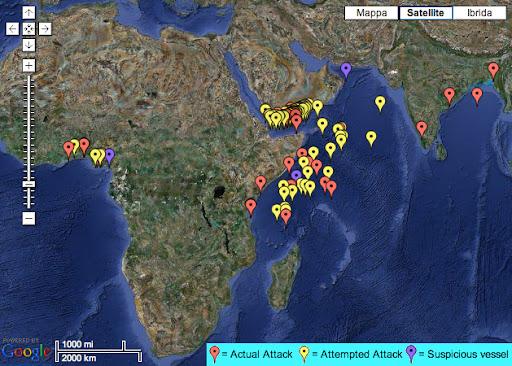Zoom out with the minus button

click(29, 218)
